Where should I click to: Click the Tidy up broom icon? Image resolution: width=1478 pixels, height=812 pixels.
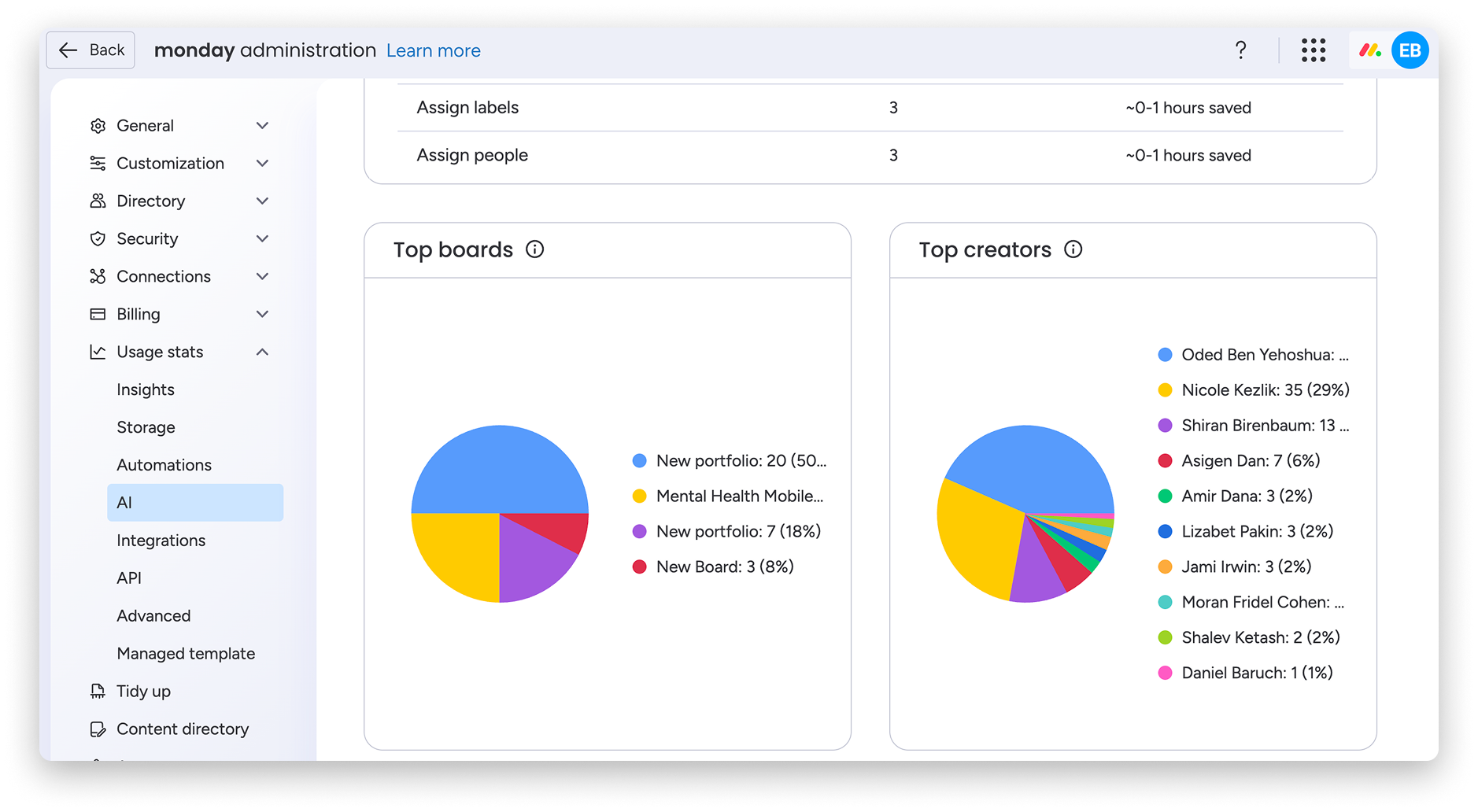pyautogui.click(x=98, y=691)
